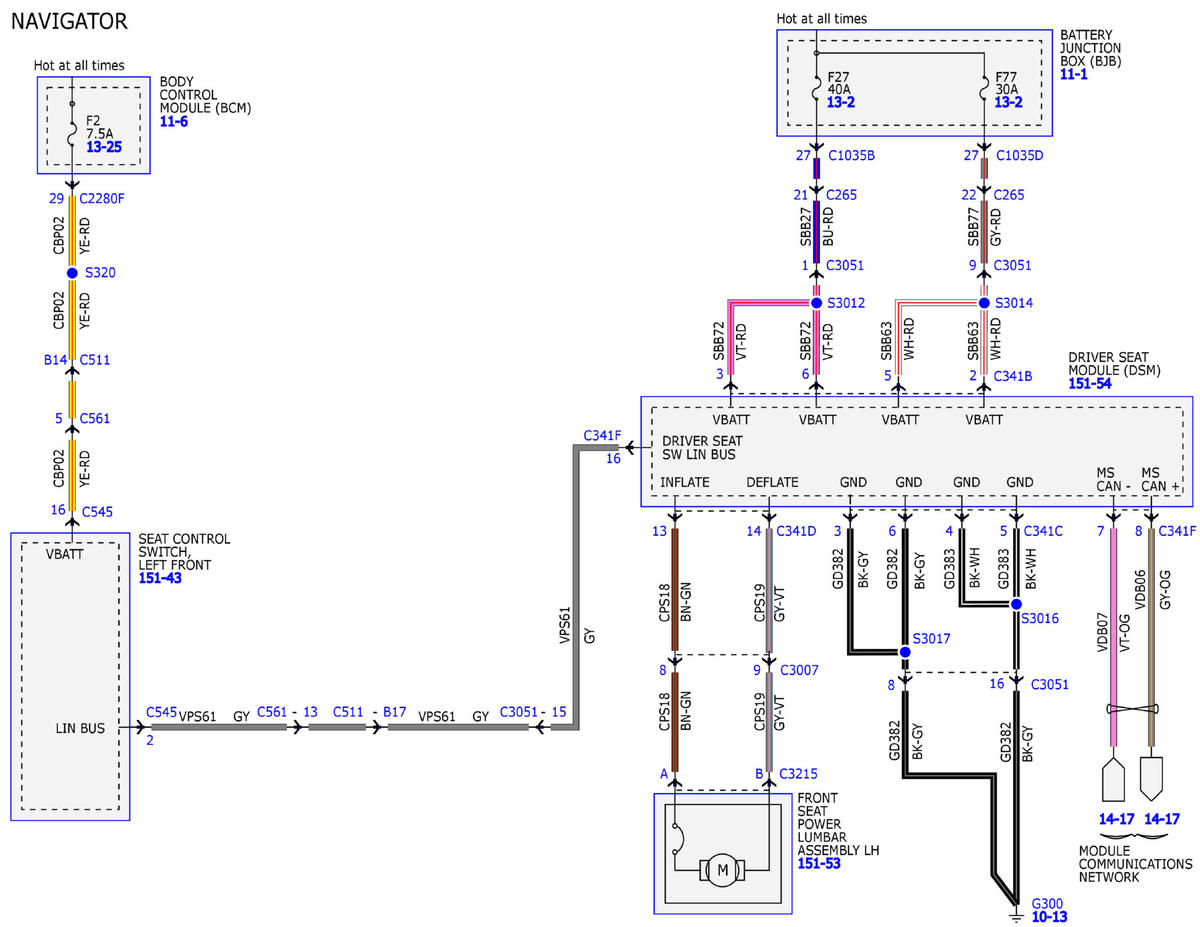Open Driver Seat Module link 151-54

click(x=1090, y=383)
